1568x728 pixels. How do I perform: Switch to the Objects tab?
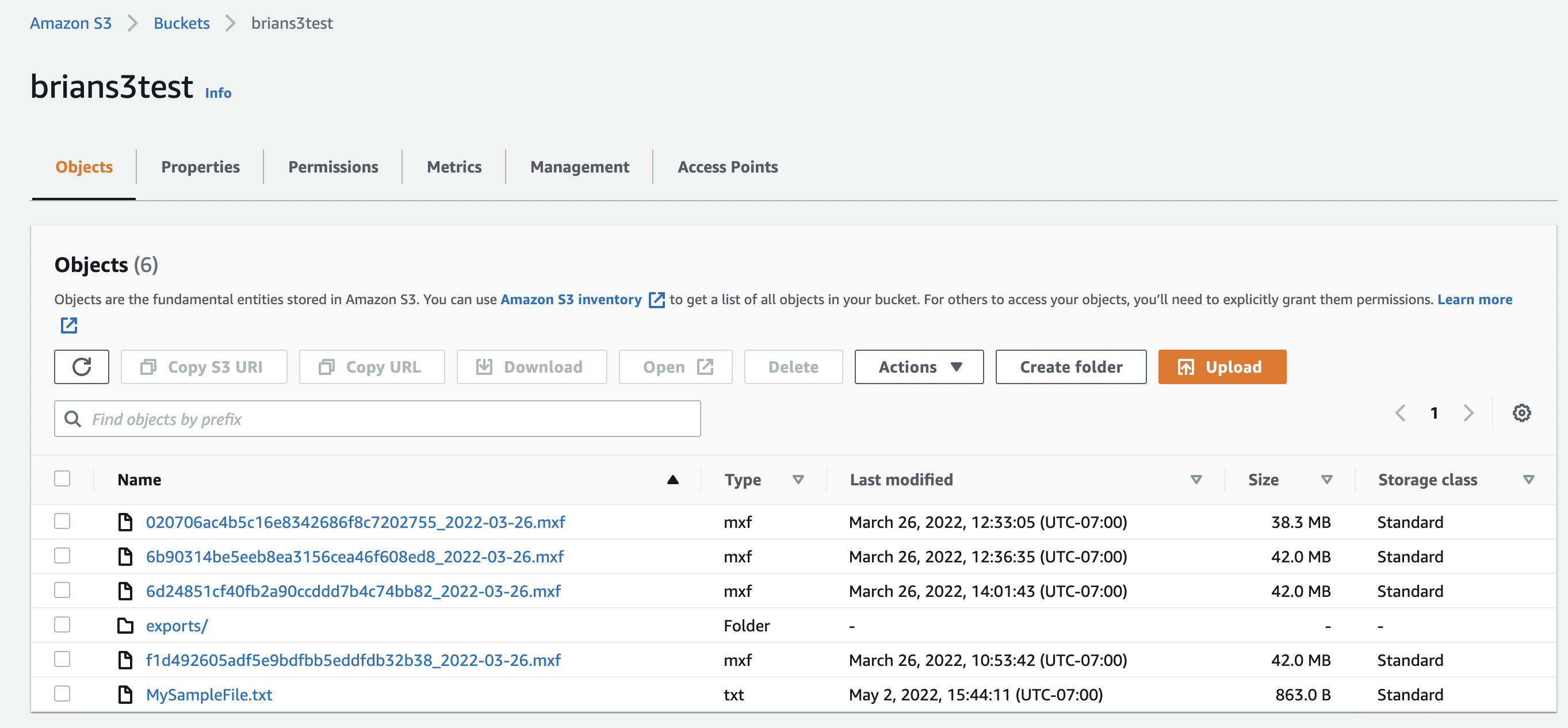(x=84, y=167)
